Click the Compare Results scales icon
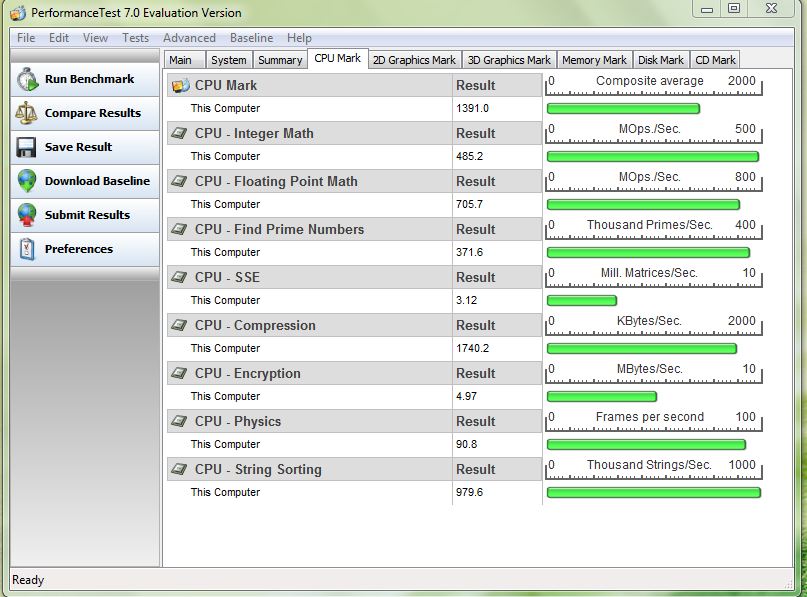807x597 pixels. click(26, 113)
